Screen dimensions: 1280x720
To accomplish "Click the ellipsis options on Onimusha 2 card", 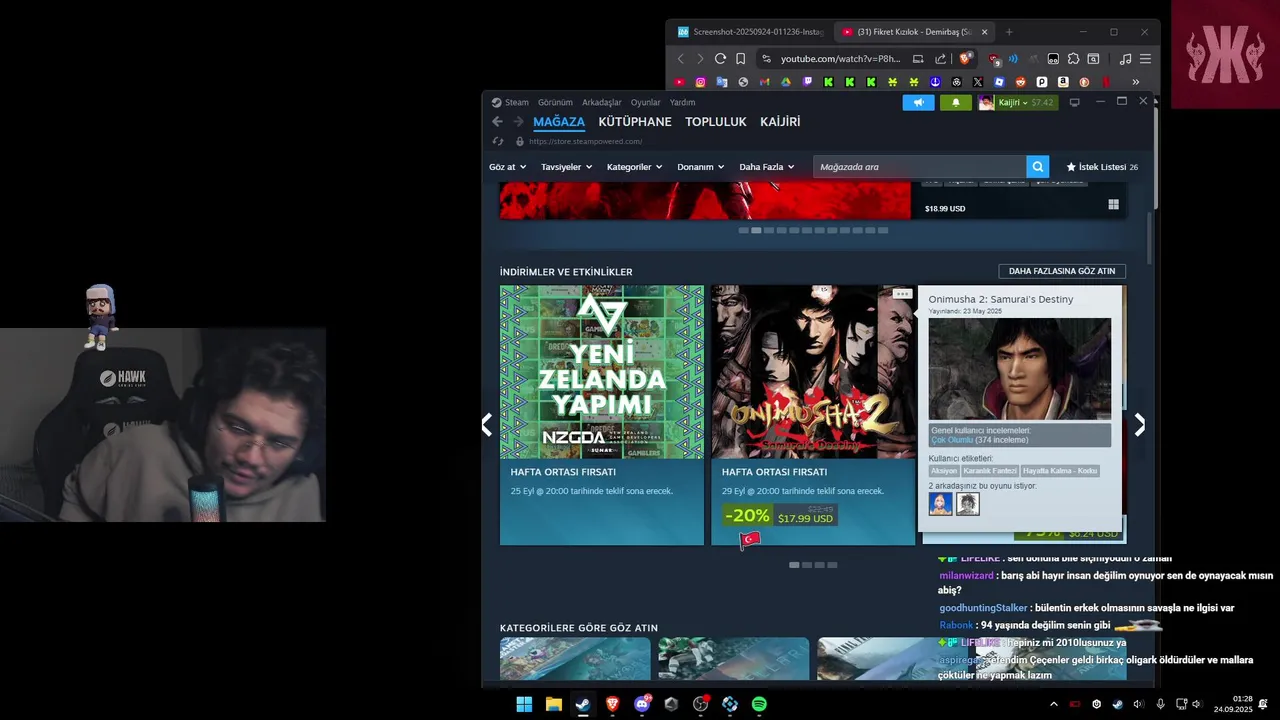I will click(x=902, y=294).
